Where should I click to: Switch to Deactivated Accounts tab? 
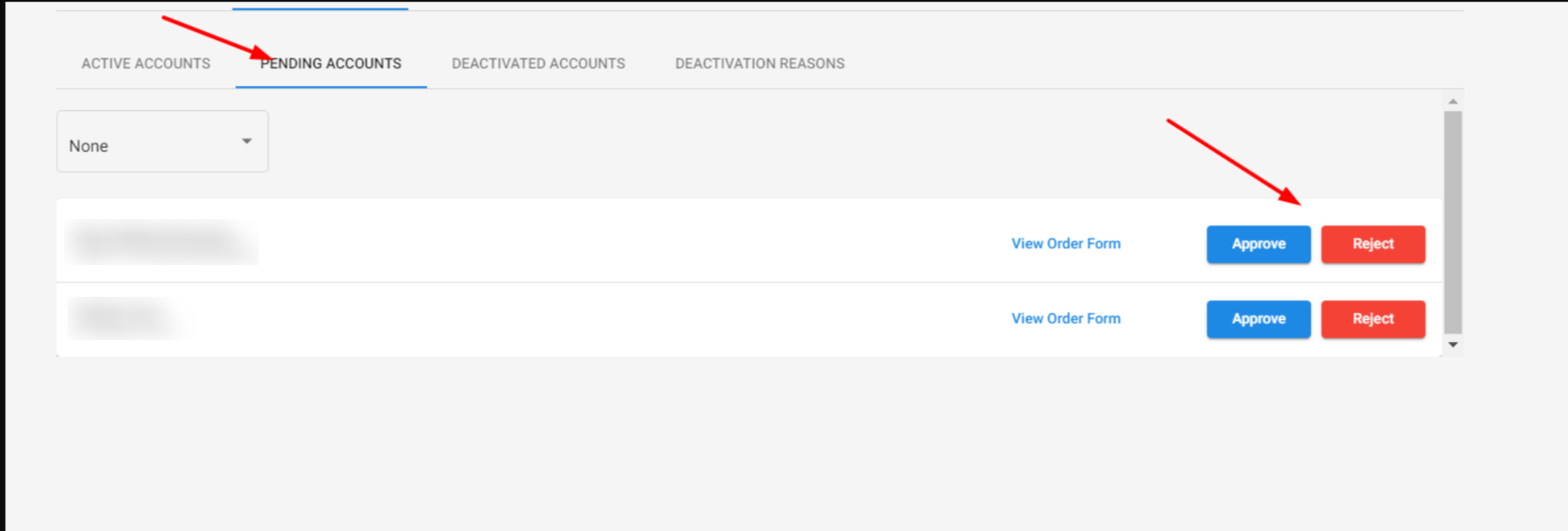[x=538, y=63]
